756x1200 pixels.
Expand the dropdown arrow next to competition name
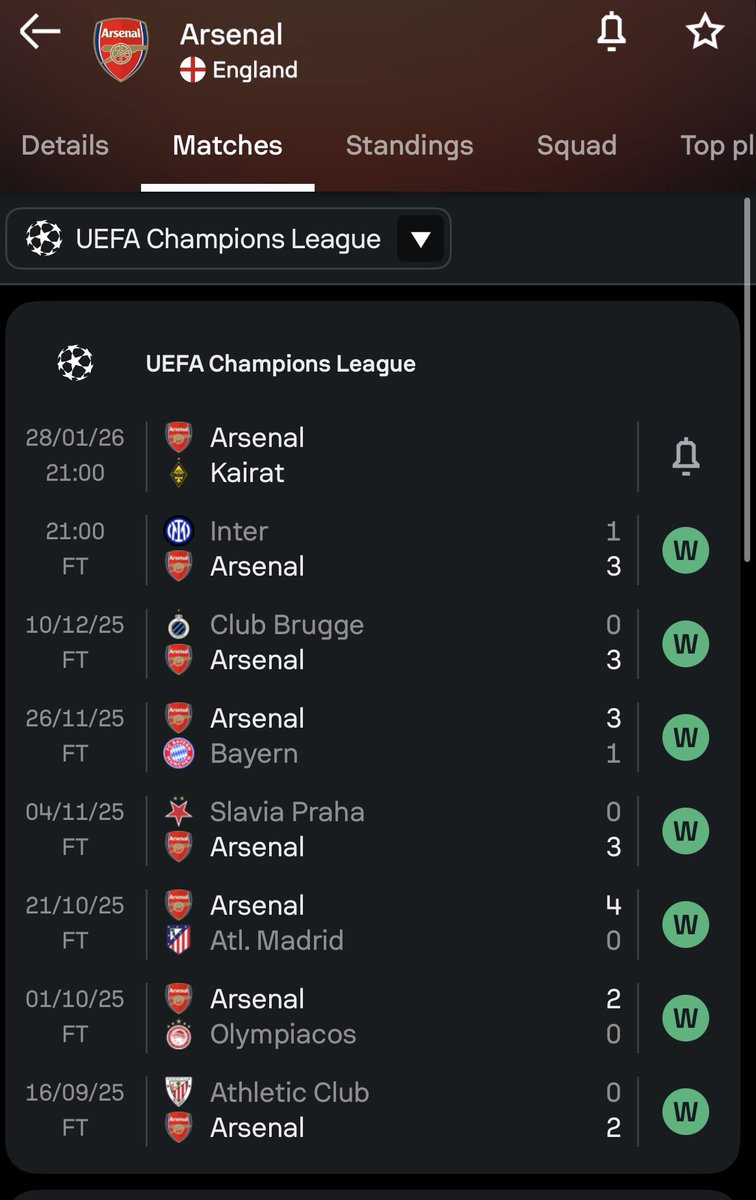pos(421,240)
